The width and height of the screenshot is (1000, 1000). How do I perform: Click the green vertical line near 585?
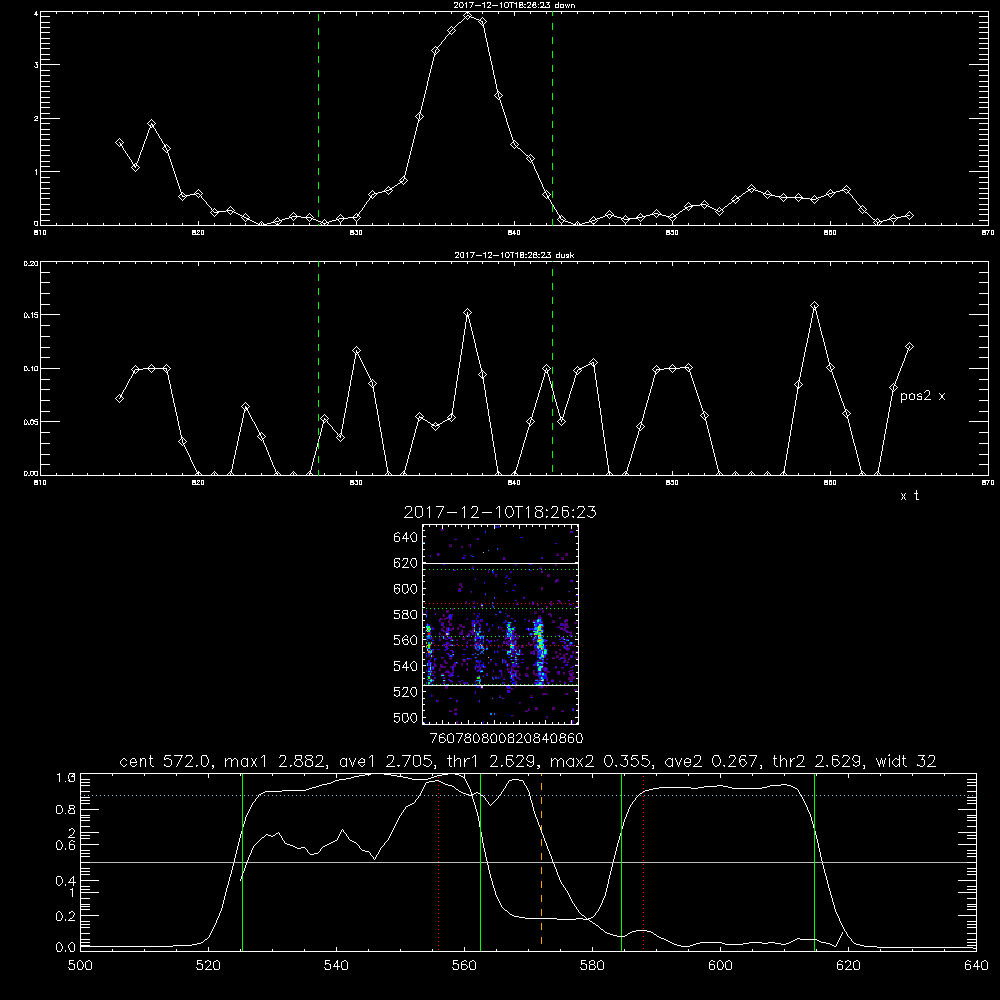tap(621, 862)
